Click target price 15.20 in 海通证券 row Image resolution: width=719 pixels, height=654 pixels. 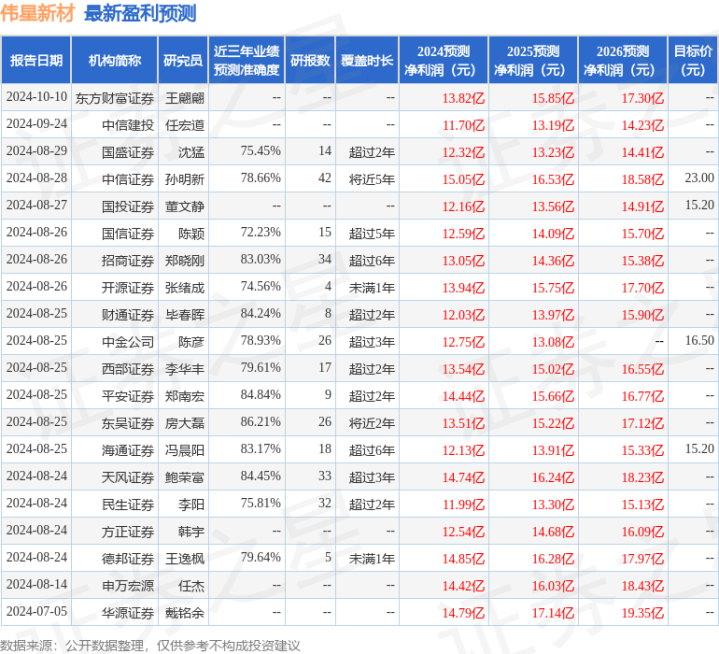(699, 449)
